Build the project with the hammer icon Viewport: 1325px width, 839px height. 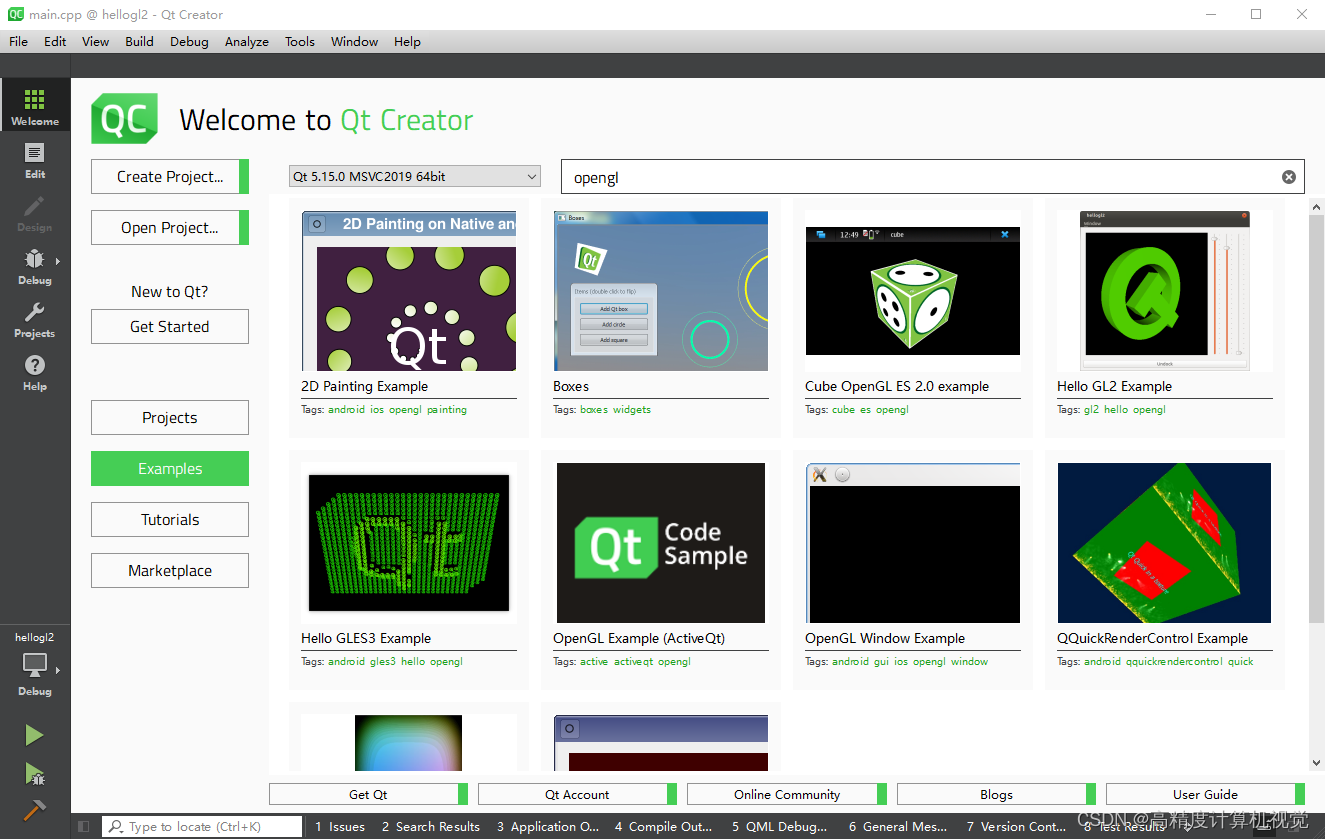tap(35, 809)
